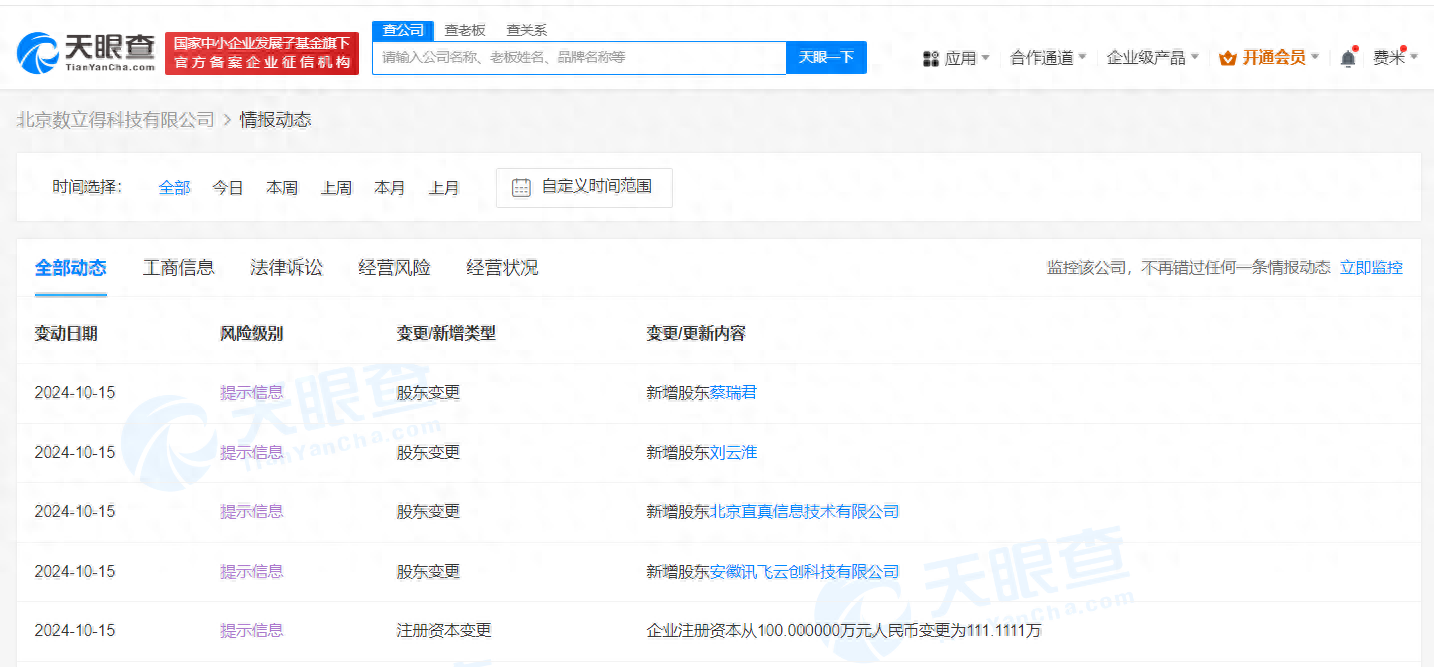Open the notification bell

[1348, 58]
